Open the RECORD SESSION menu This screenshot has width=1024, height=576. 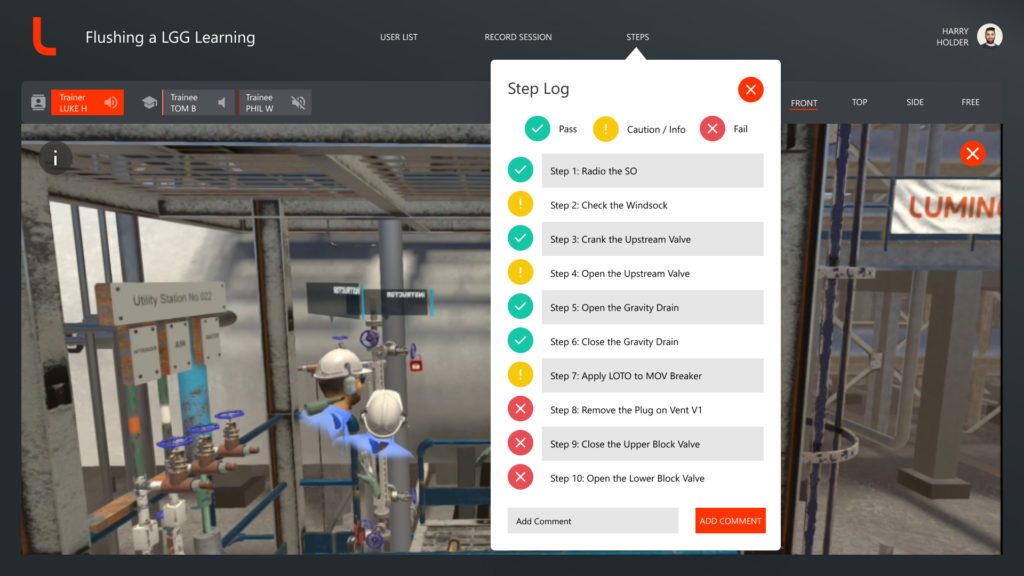coord(518,37)
